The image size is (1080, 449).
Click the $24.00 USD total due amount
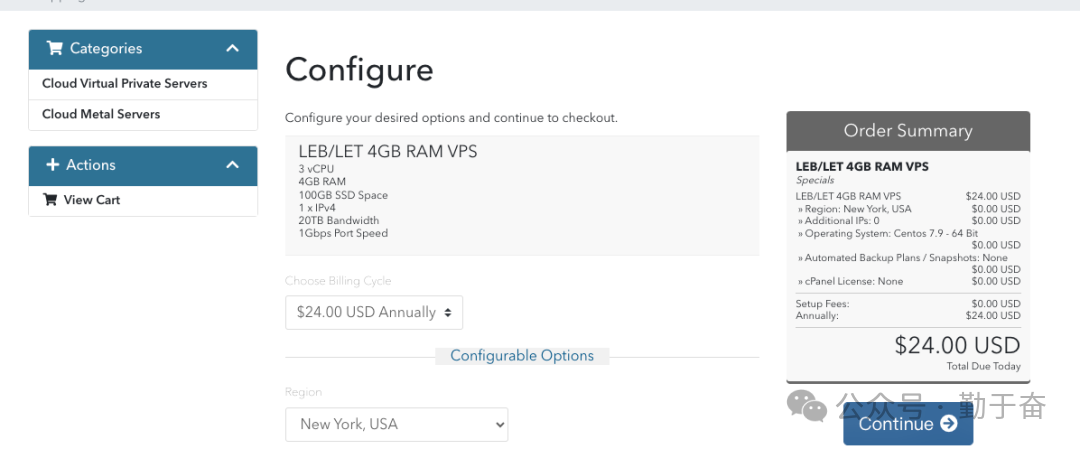(957, 346)
